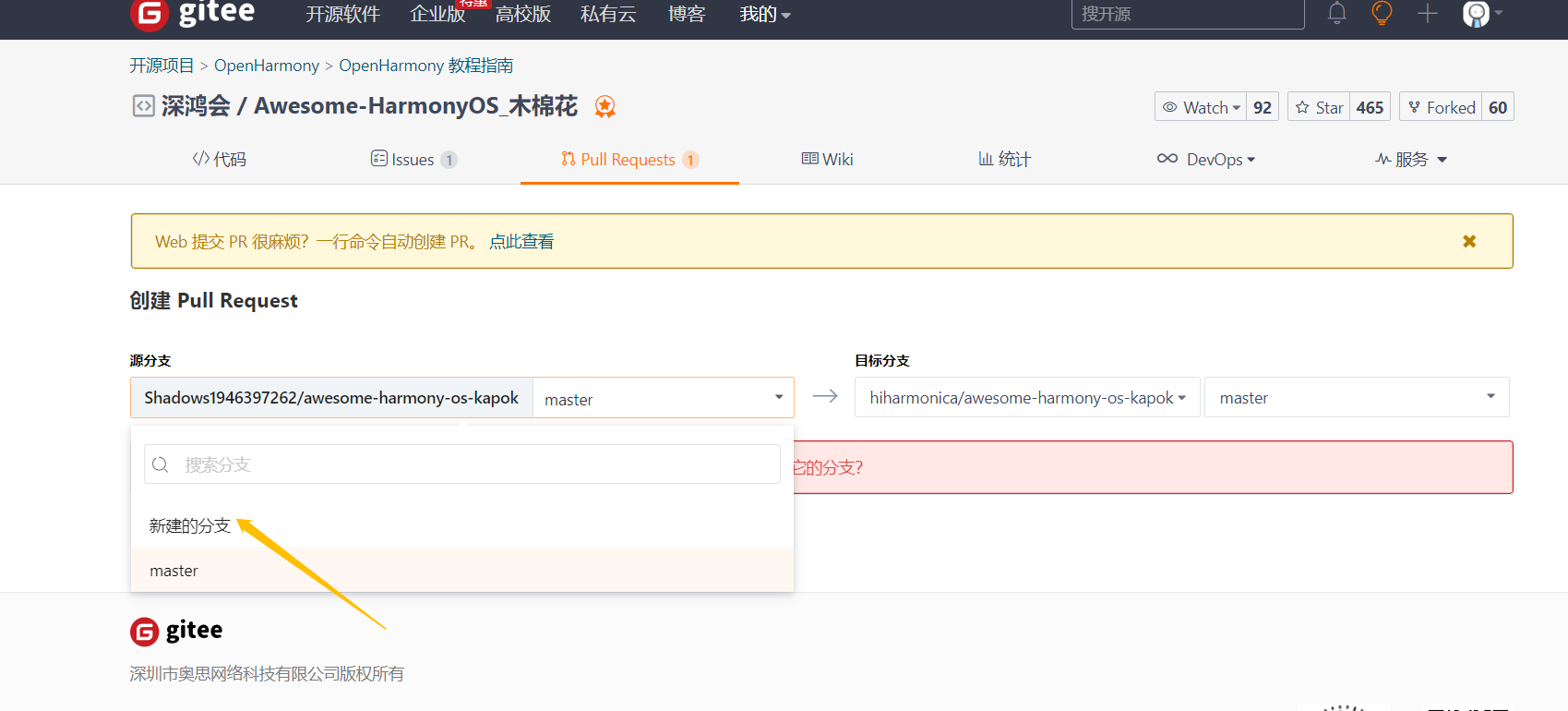Image resolution: width=1568 pixels, height=711 pixels.
Task: Open 企业版 in top navigation
Action: (x=437, y=14)
